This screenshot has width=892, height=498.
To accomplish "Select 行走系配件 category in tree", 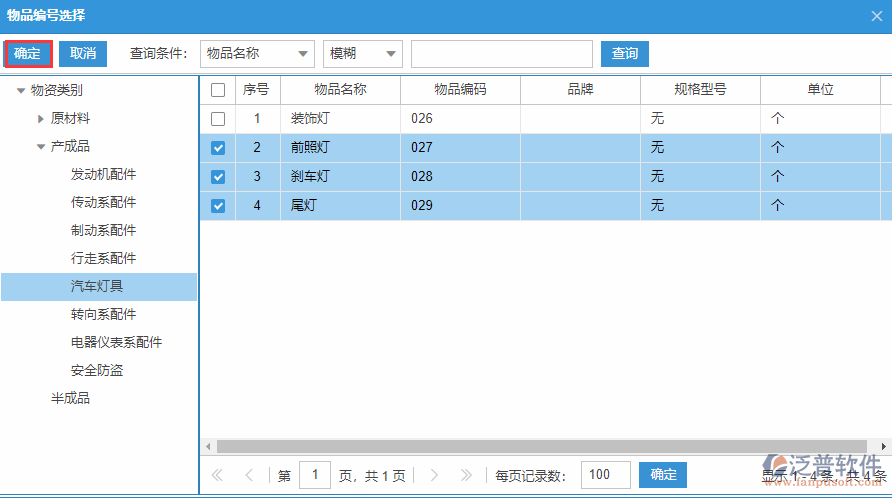I will tap(104, 258).
